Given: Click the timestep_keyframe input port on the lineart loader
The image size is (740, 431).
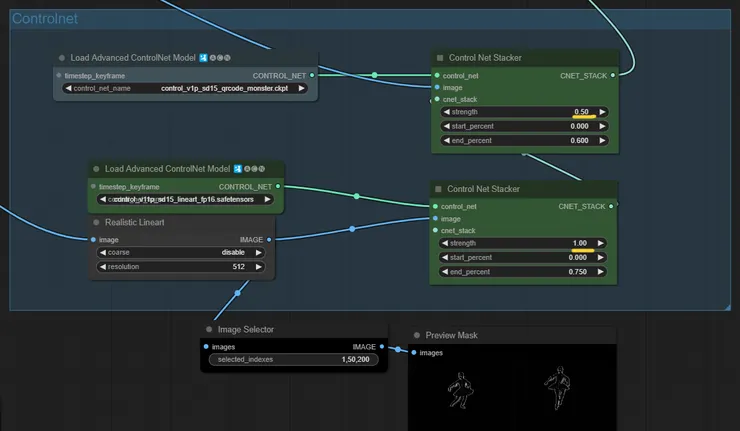Looking at the screenshot, I should [x=93, y=186].
